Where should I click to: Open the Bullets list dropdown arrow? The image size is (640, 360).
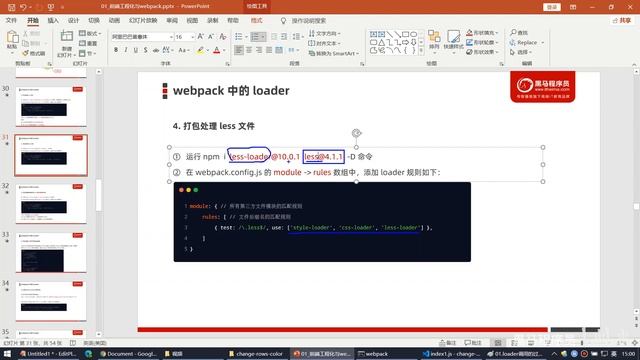point(246,37)
